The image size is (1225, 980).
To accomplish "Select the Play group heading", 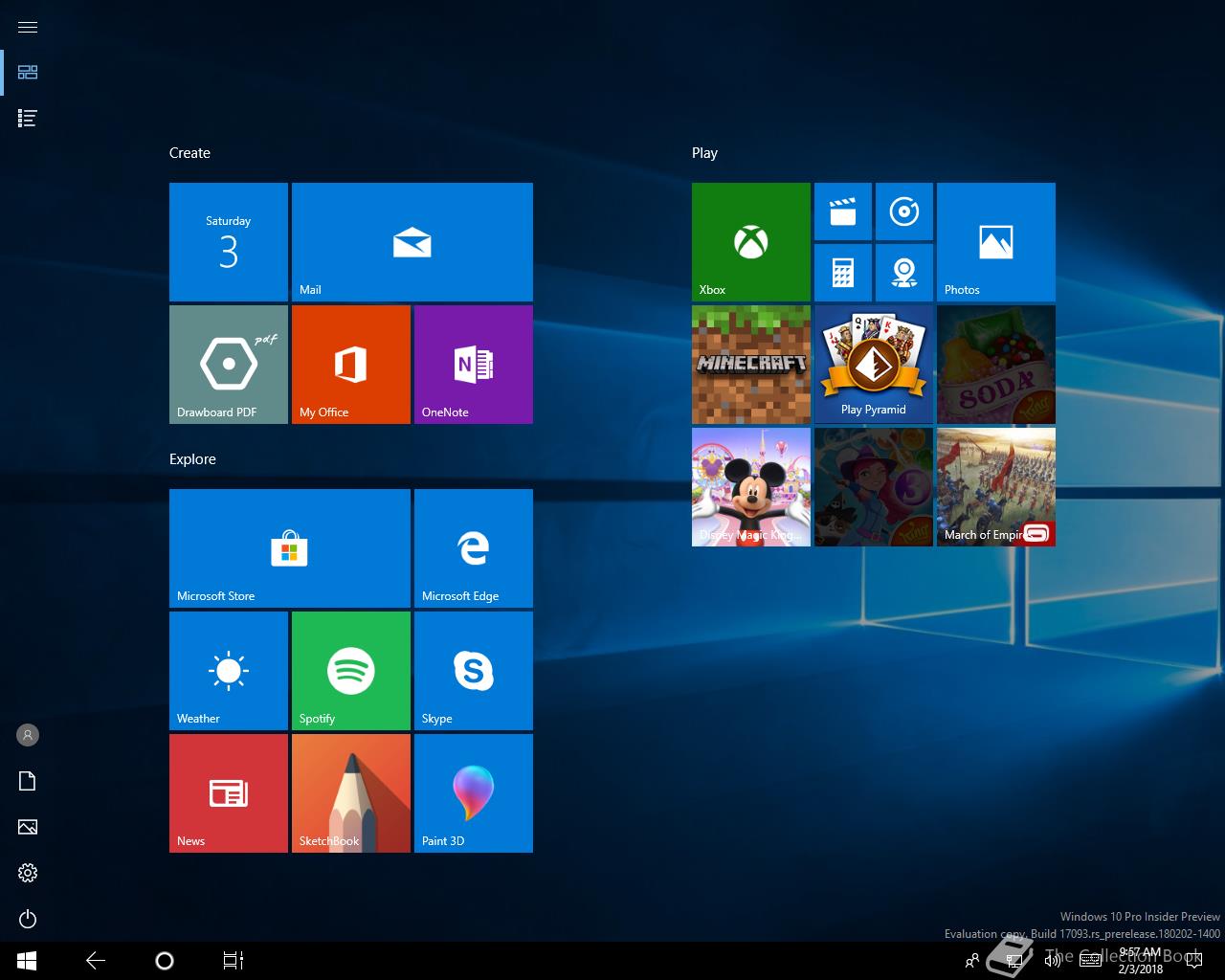I will 704,153.
